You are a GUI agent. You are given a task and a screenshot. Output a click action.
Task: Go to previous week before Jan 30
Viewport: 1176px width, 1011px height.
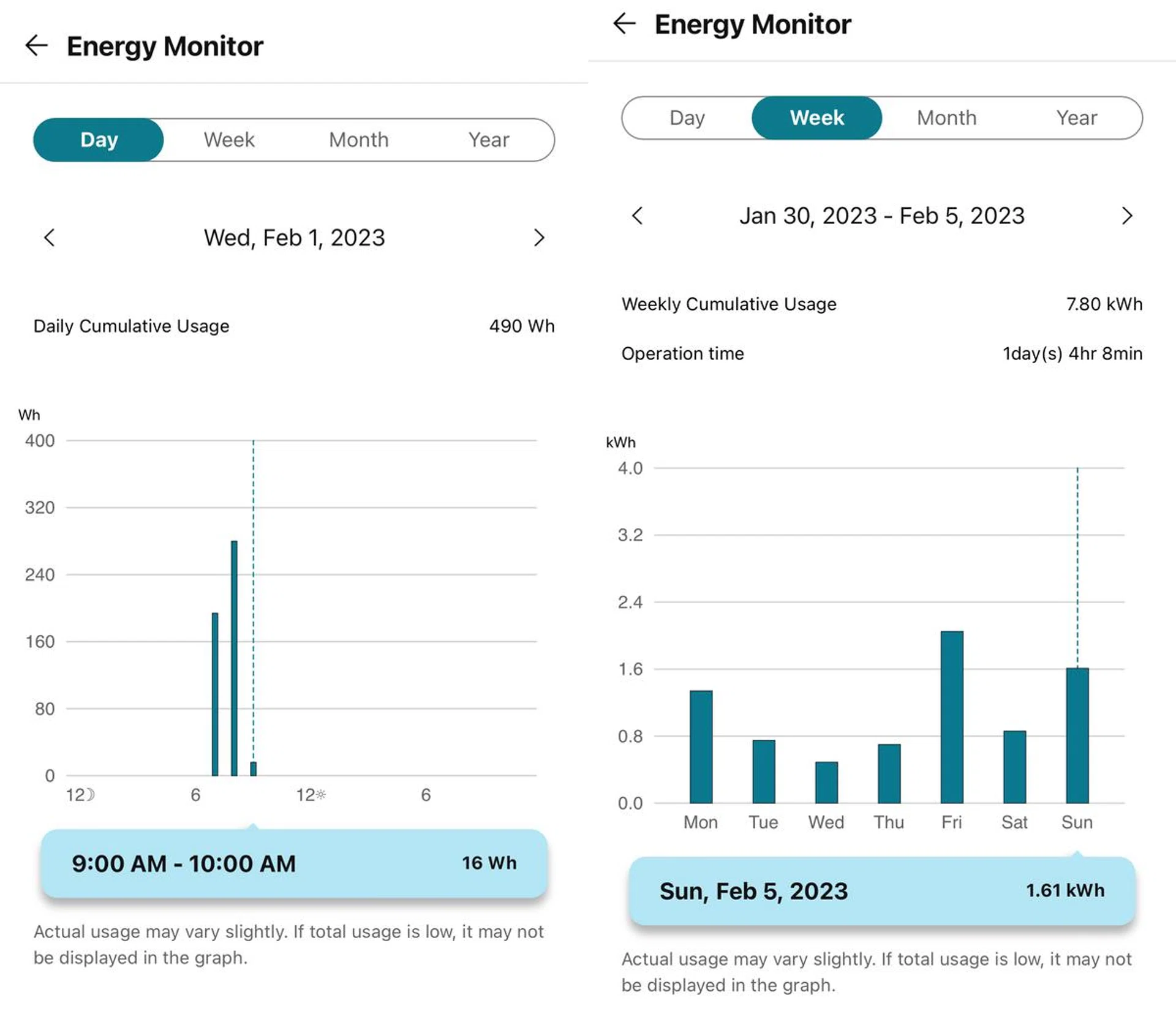point(637,216)
